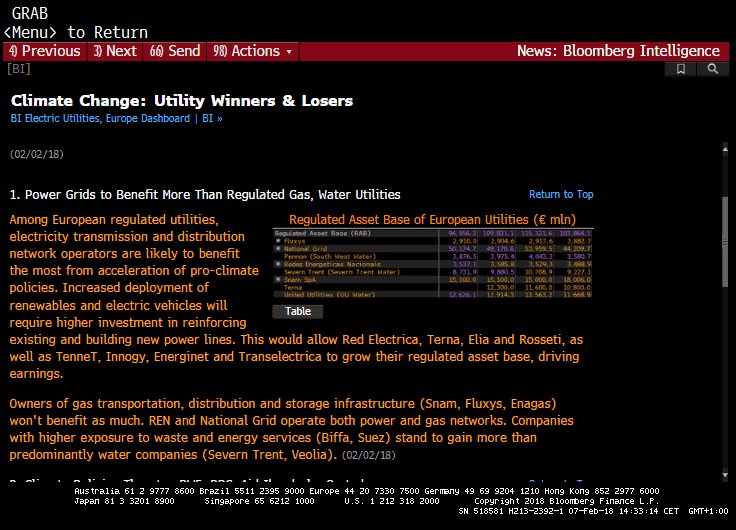Click the scrollbar down arrow
The width and height of the screenshot is (736, 530).
click(x=725, y=475)
